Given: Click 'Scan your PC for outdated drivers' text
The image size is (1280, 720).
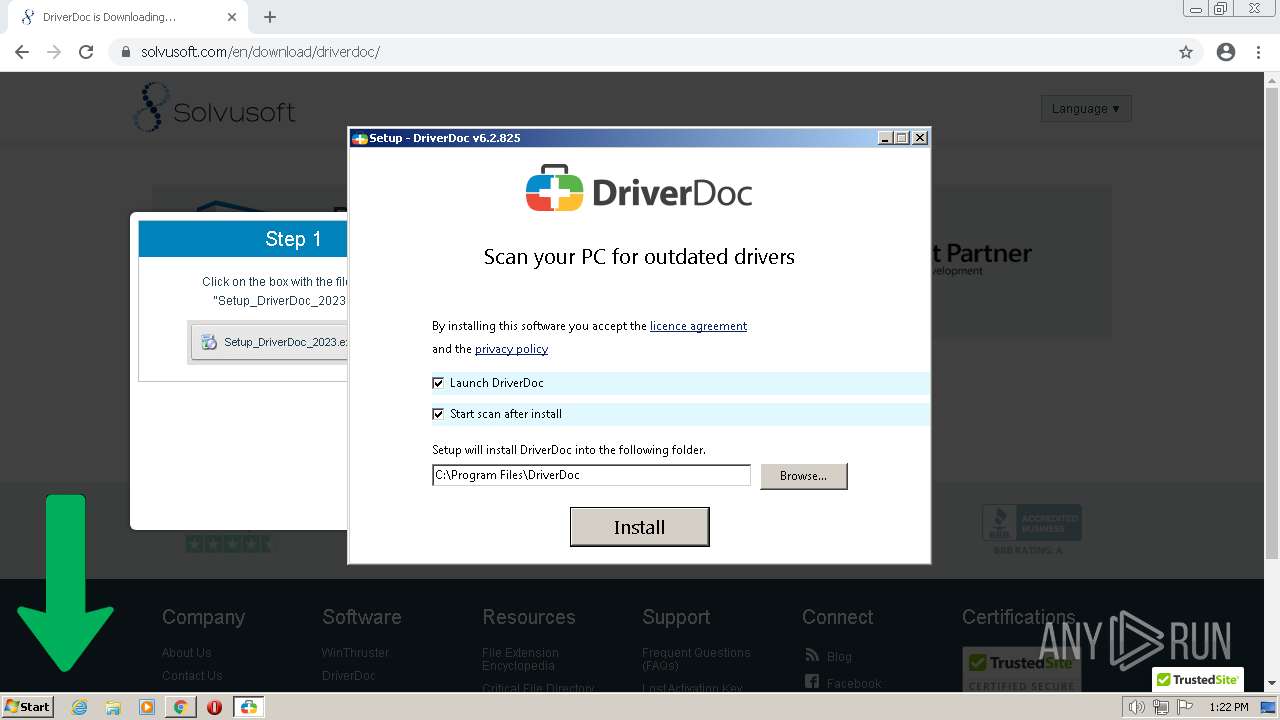Looking at the screenshot, I should pyautogui.click(x=639, y=257).
